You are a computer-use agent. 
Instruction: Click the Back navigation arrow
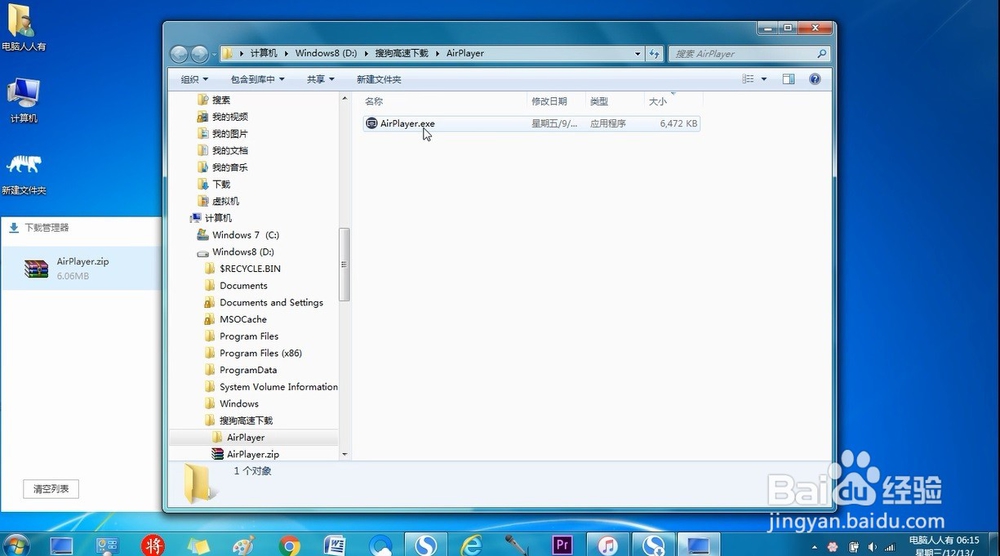click(x=179, y=54)
